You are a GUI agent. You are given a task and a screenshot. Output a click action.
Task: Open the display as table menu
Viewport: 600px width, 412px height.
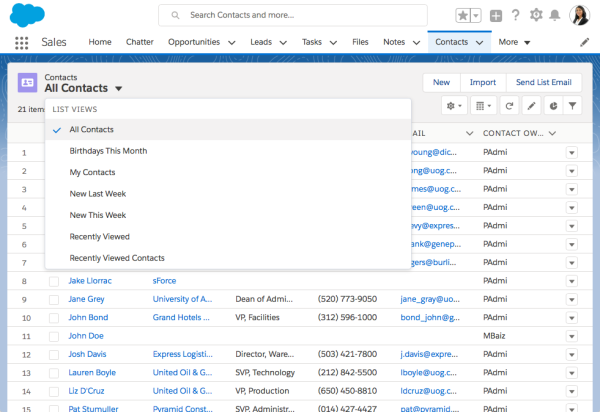(x=484, y=106)
